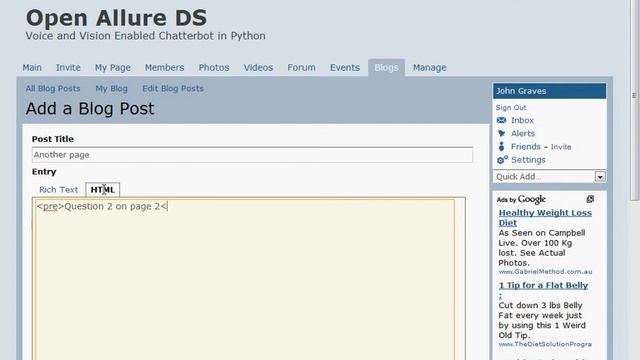Go to the Invite tab
Viewport: 640px width, 360px height.
(x=68, y=68)
